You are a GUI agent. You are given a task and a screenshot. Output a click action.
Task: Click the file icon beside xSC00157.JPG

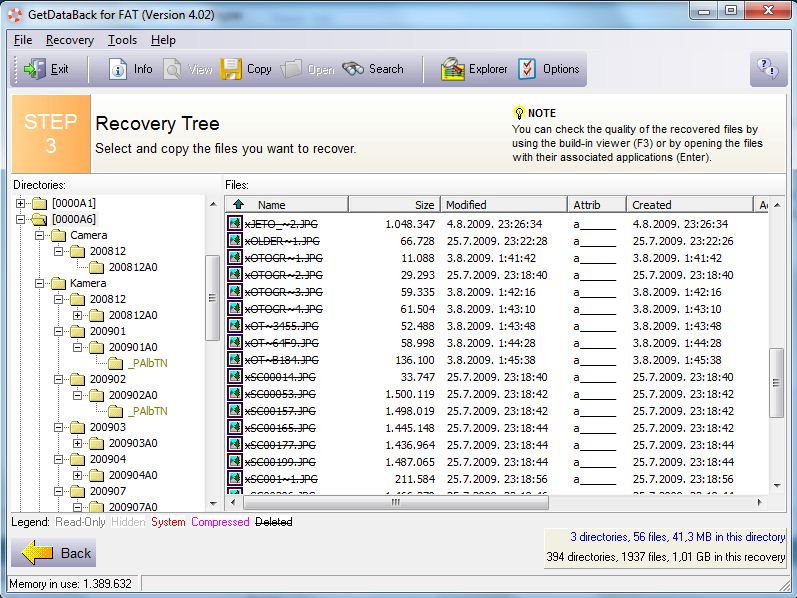point(235,411)
